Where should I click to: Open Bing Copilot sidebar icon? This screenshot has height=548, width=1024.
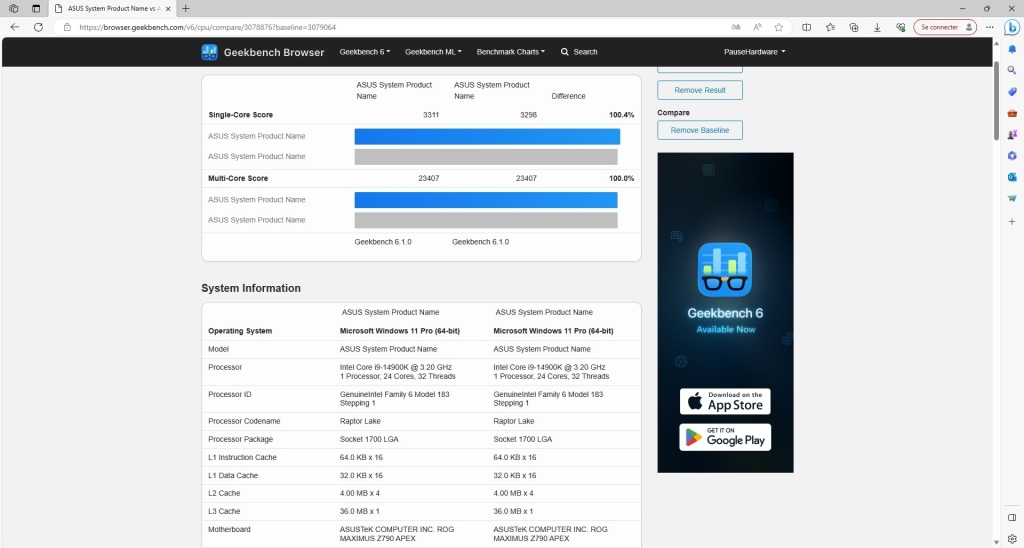pos(1012,27)
